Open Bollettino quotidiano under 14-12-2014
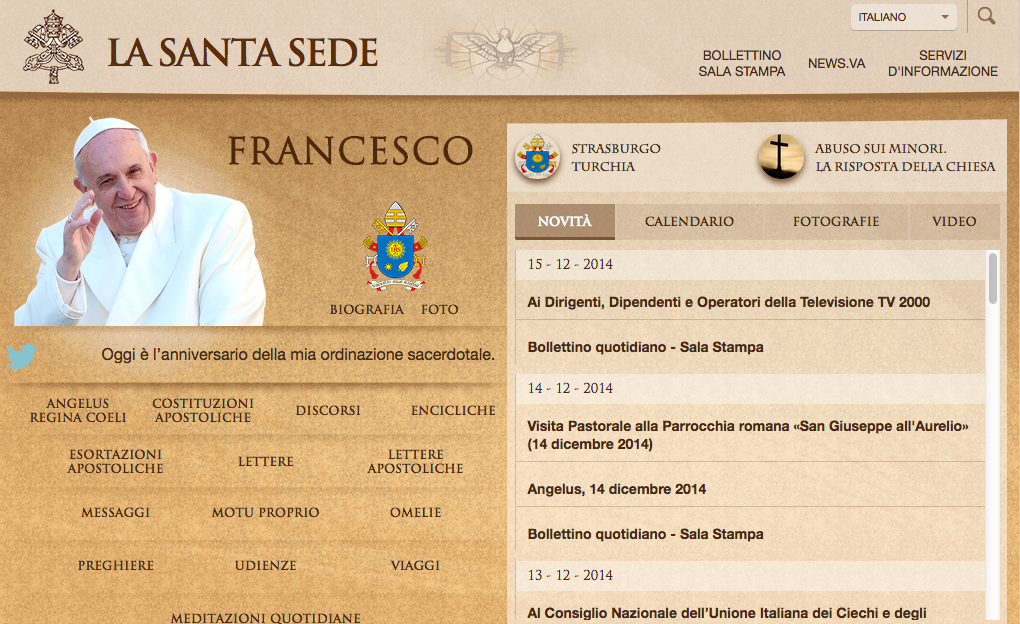 [645, 534]
